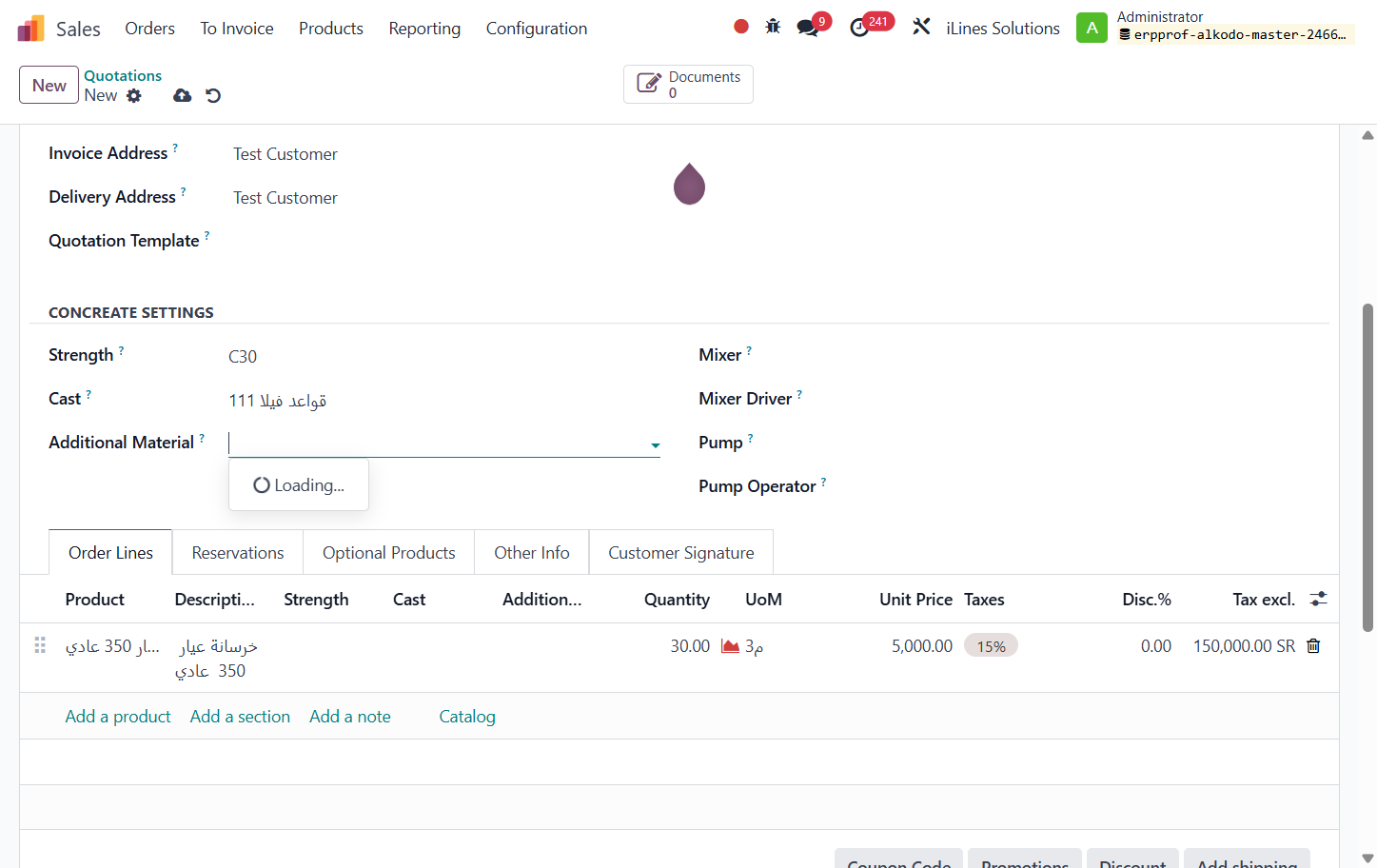
Task: Click the 15% tax tag
Action: 991,646
